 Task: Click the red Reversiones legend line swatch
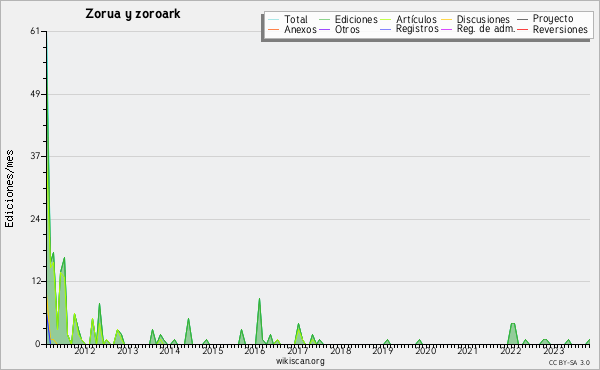coord(522,29)
